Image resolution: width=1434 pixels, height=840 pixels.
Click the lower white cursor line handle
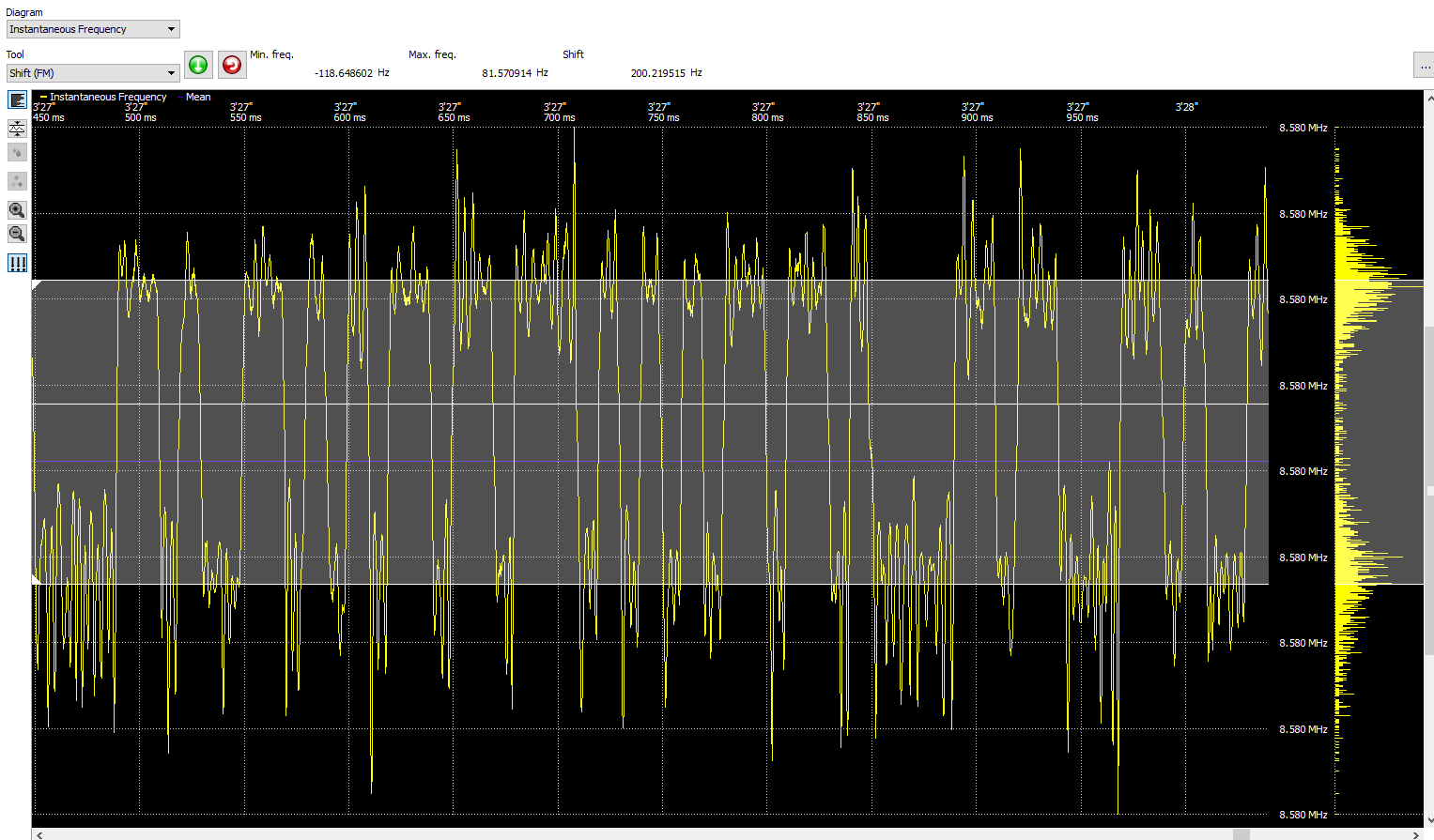(x=37, y=580)
